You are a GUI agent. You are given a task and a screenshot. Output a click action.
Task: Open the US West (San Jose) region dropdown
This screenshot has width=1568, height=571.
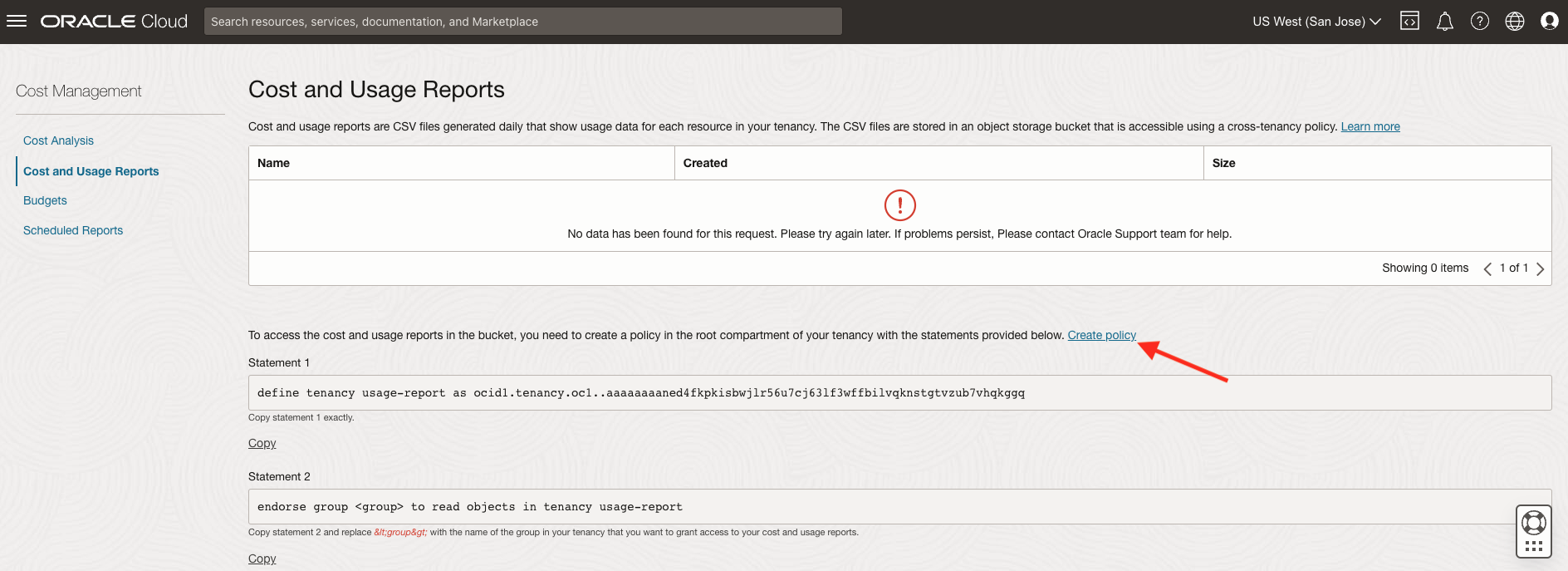click(x=1316, y=22)
